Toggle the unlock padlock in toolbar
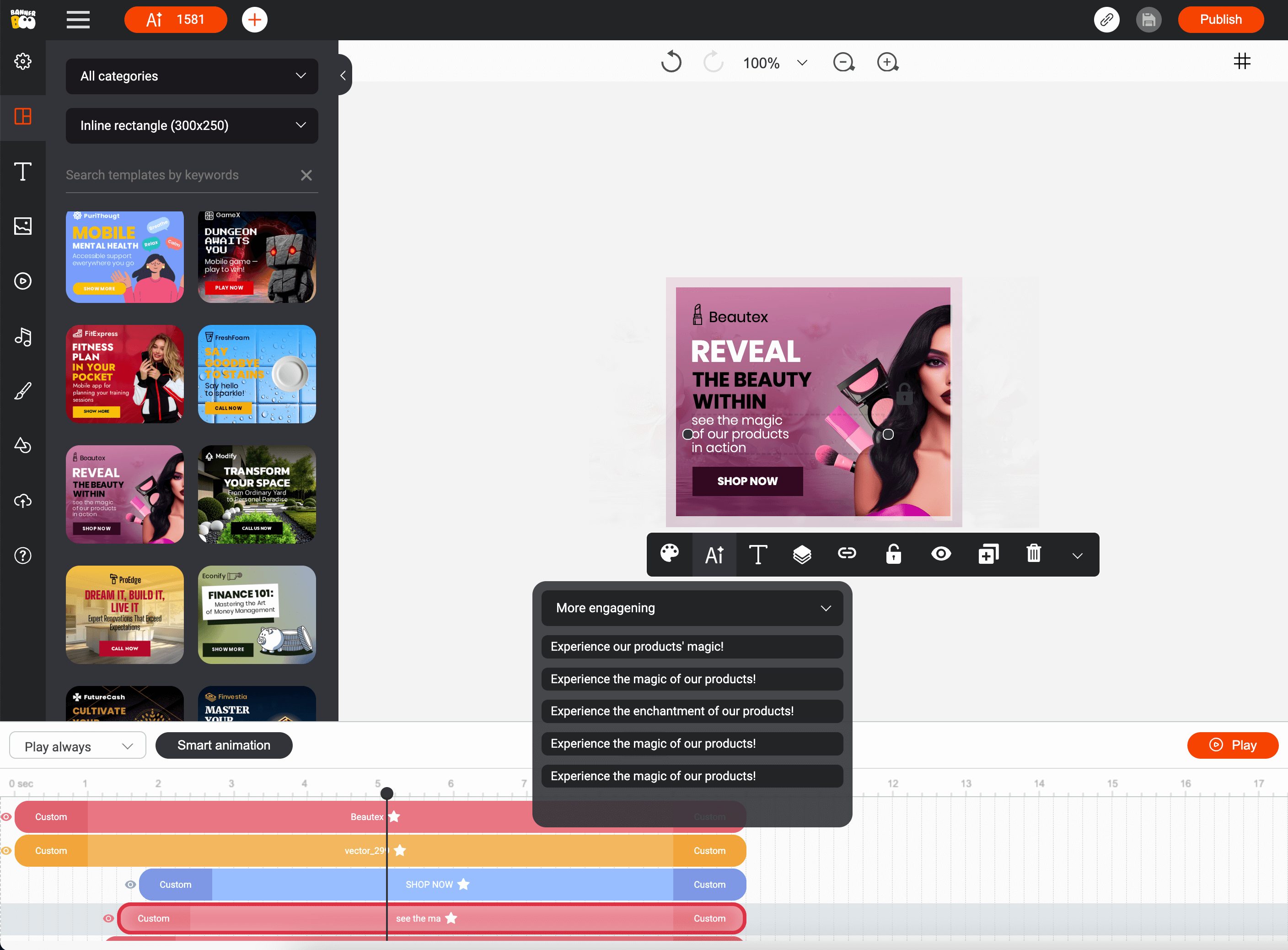 click(x=893, y=554)
